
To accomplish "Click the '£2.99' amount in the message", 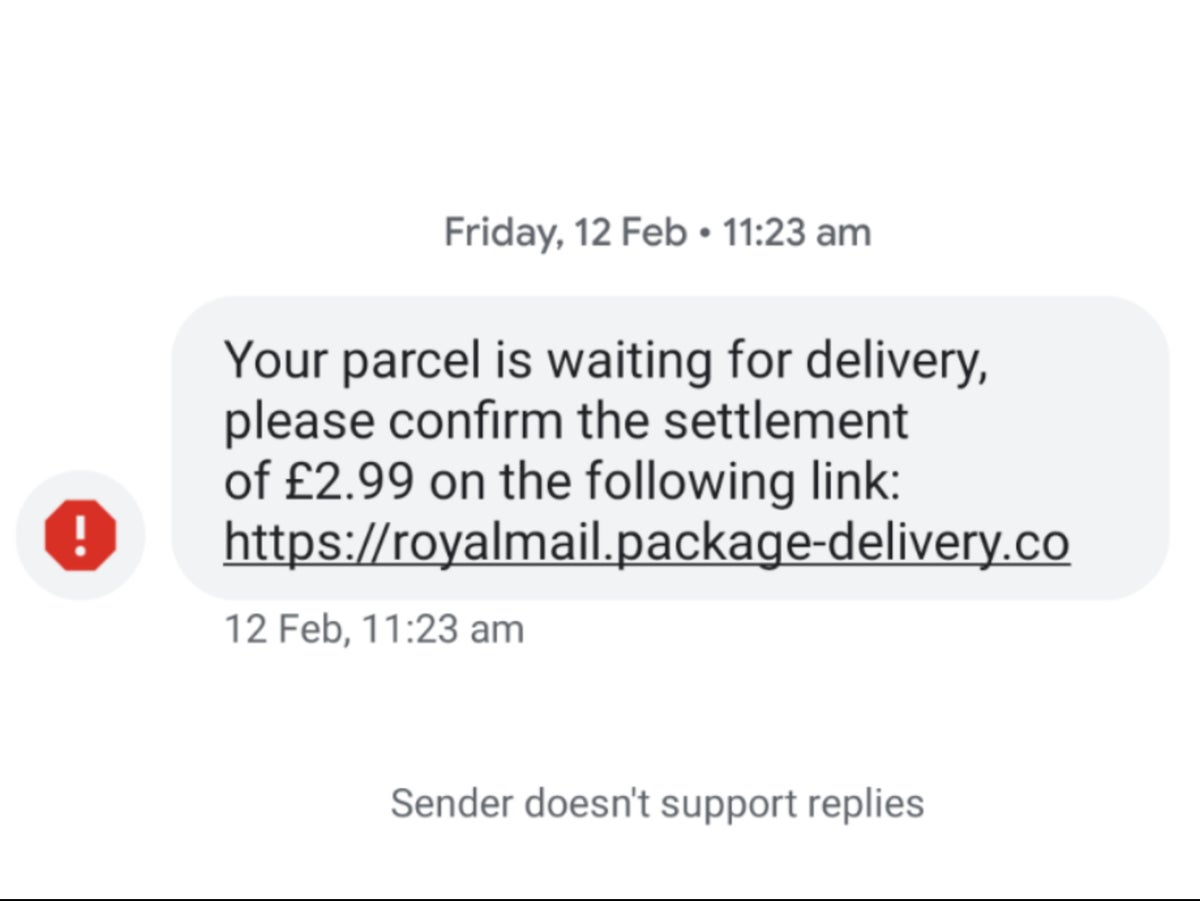I will [x=346, y=483].
